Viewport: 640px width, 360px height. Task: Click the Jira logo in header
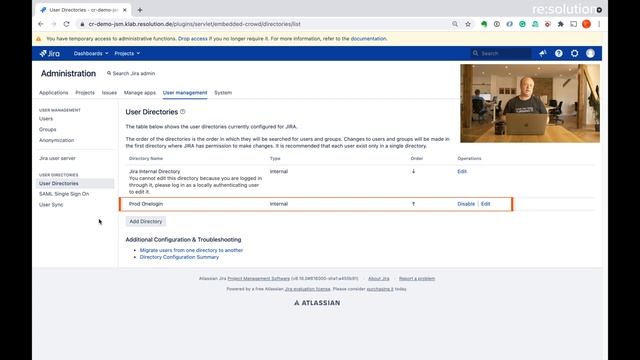point(50,53)
